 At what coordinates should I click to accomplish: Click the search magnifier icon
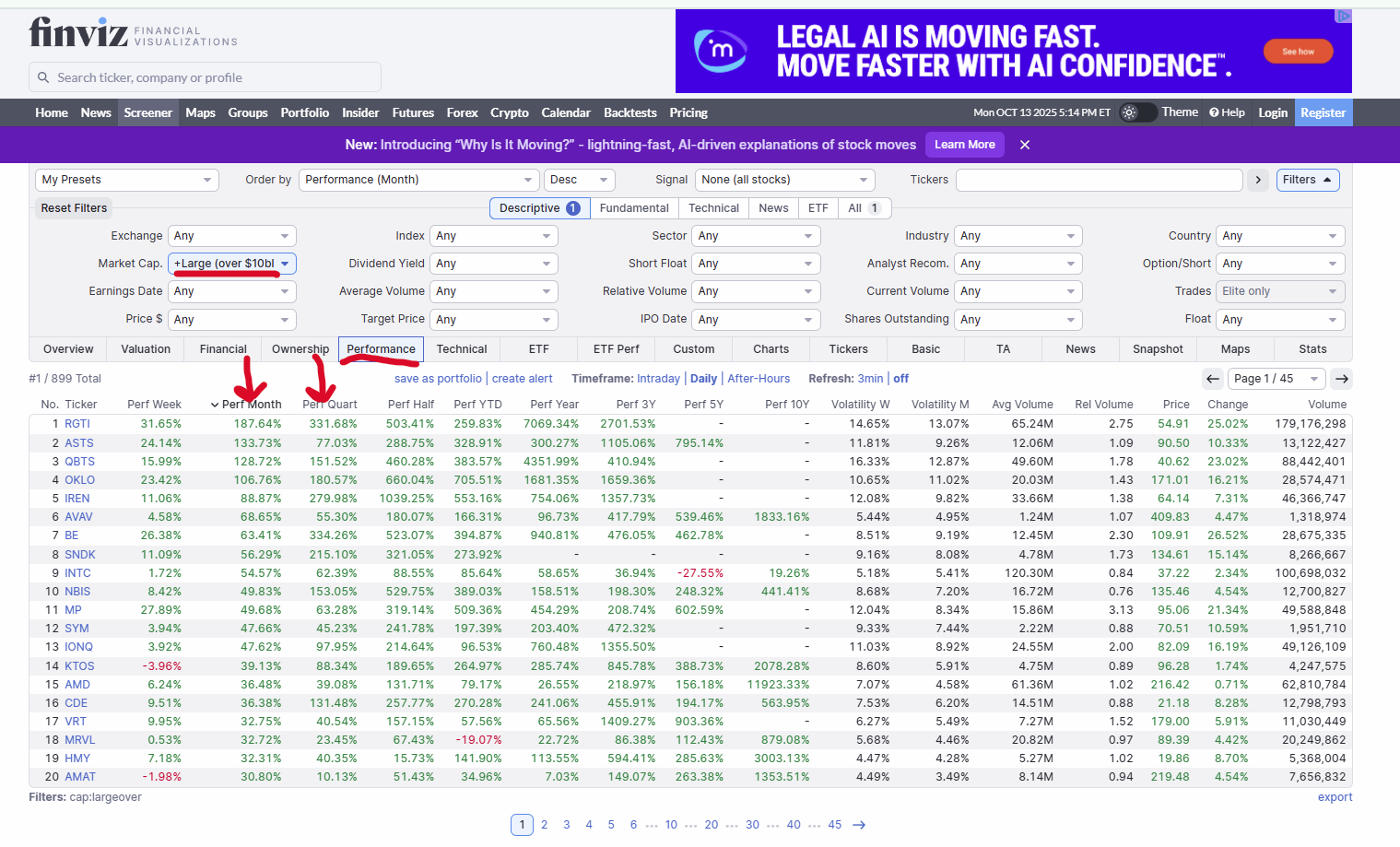43,77
